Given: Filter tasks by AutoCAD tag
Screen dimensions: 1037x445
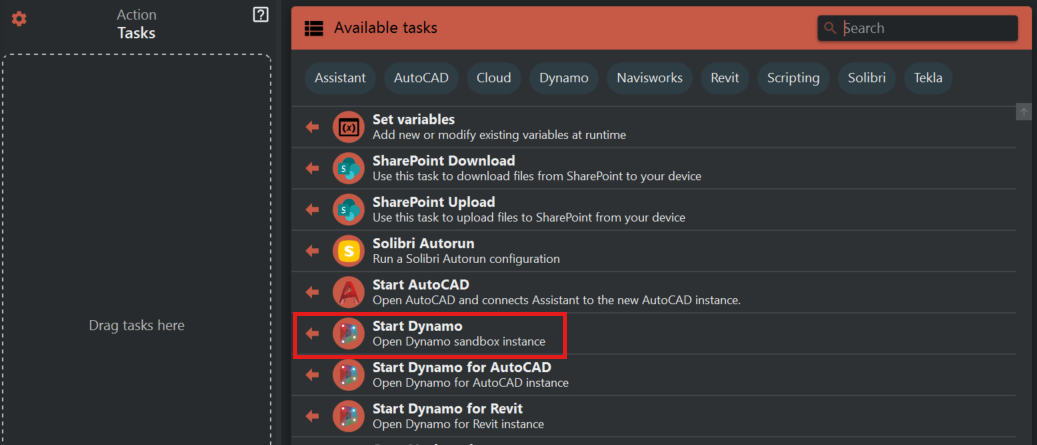Looking at the screenshot, I should pyautogui.click(x=421, y=78).
